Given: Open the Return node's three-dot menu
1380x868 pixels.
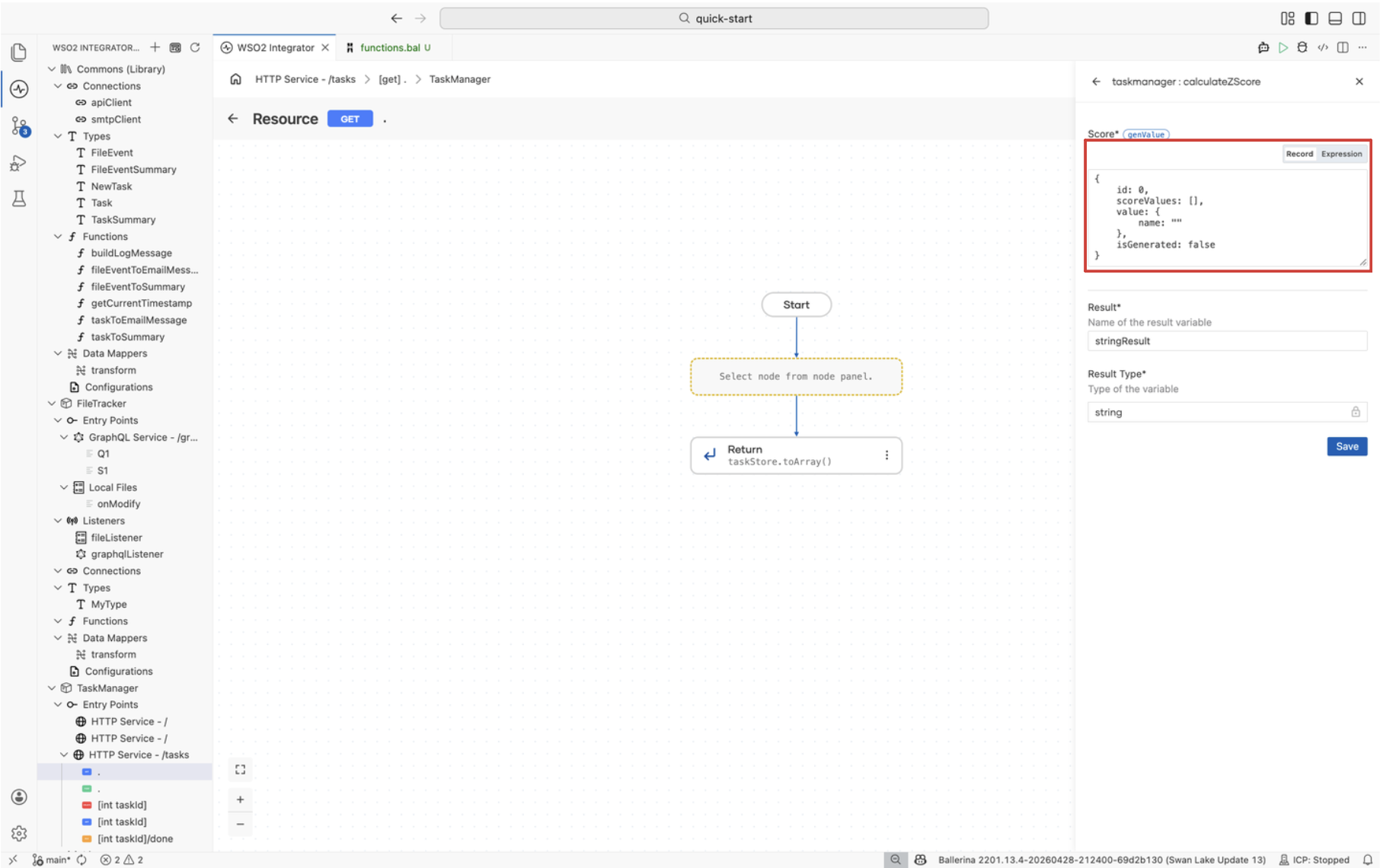Looking at the screenshot, I should [886, 455].
